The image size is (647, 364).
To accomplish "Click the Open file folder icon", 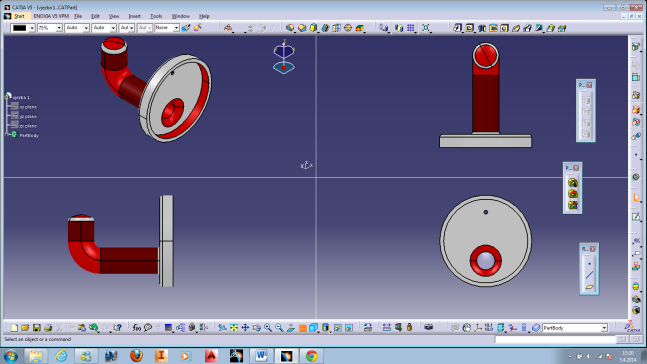I will (25, 328).
